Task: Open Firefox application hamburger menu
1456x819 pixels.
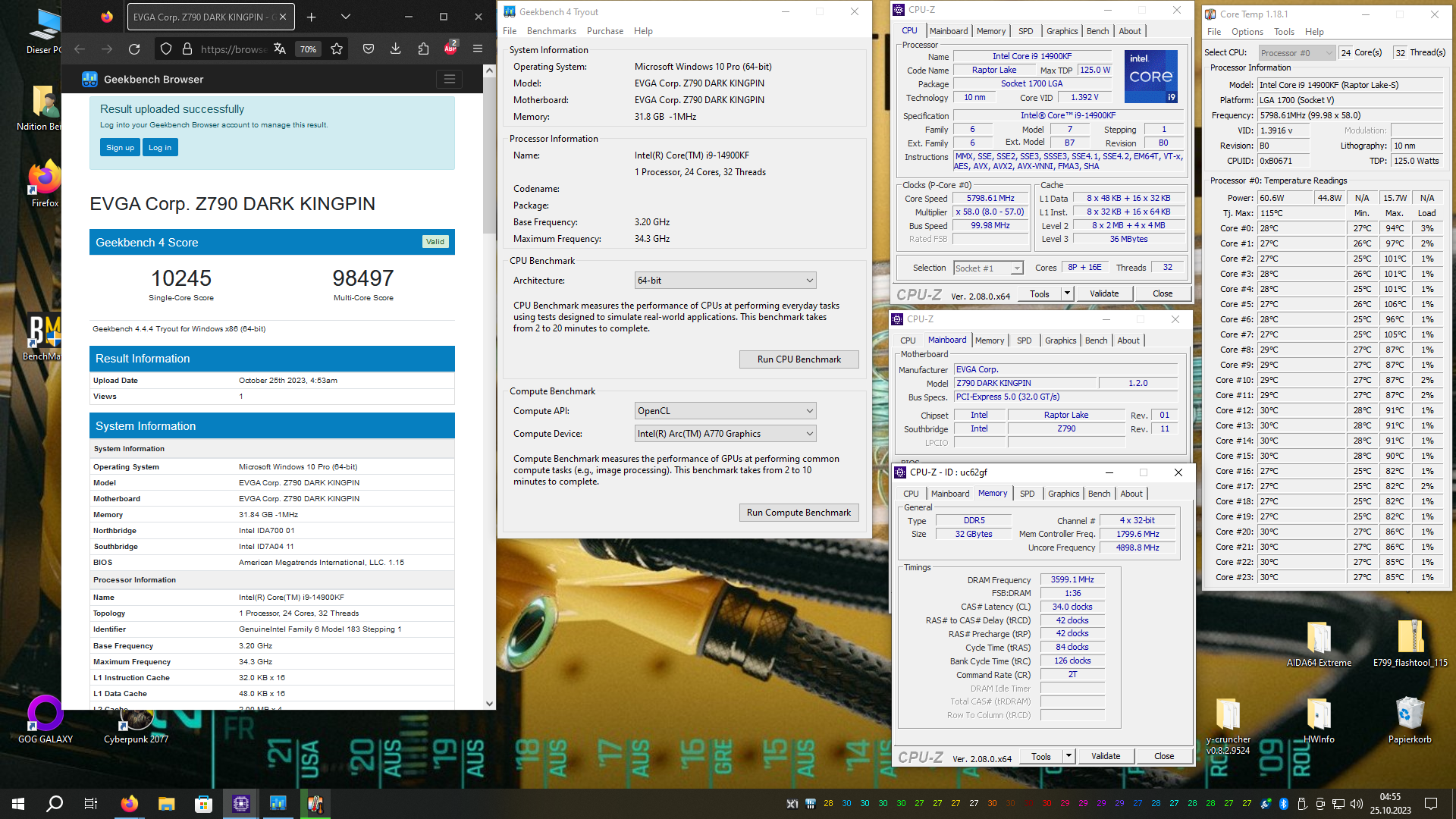Action: click(x=478, y=49)
